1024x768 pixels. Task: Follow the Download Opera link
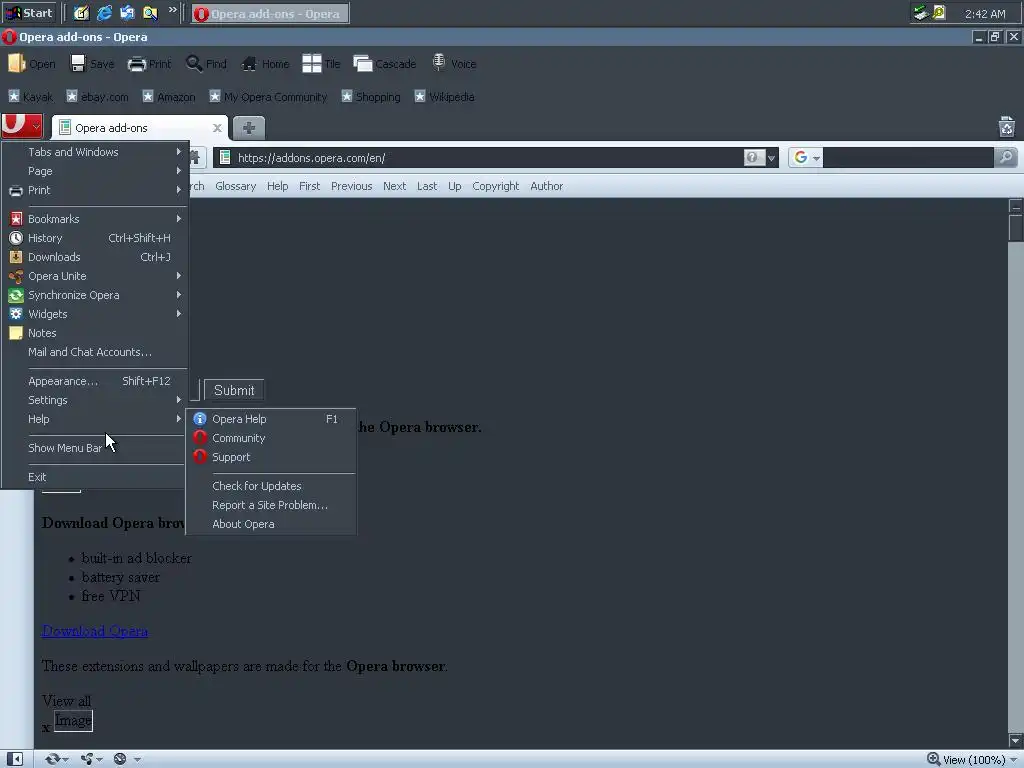click(x=95, y=631)
